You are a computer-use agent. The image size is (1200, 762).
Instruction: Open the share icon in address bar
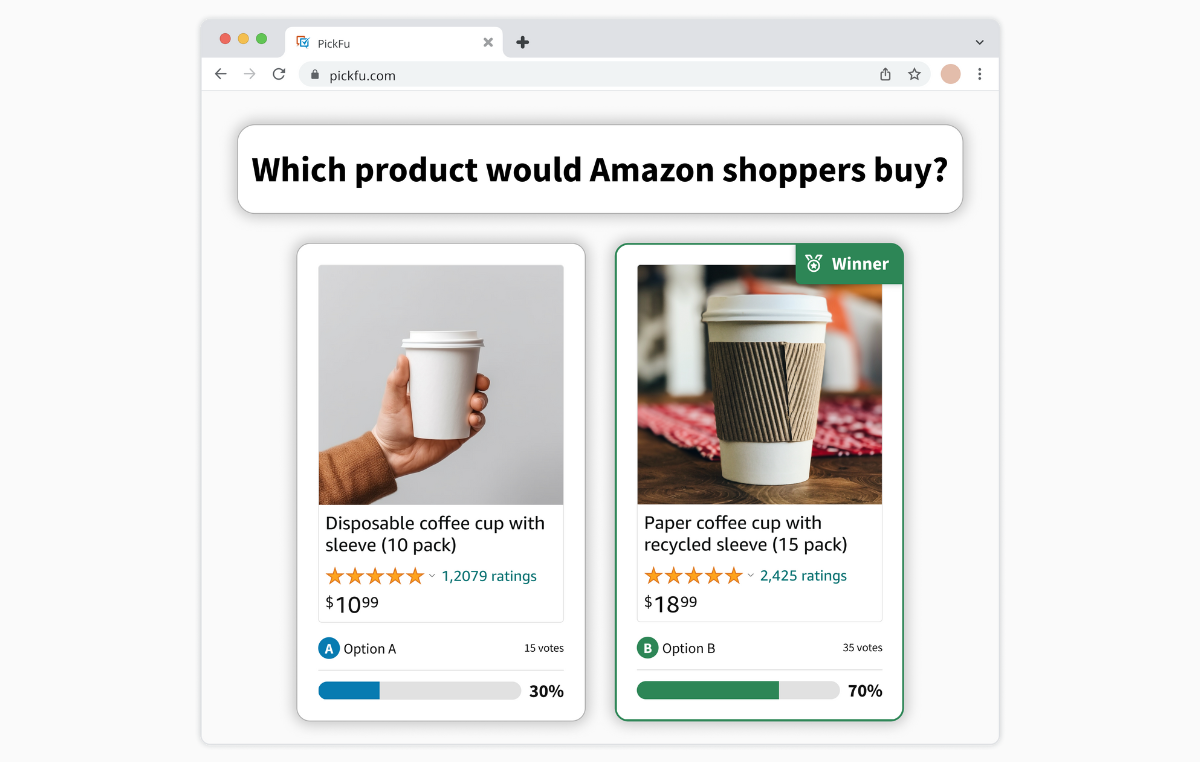pos(885,74)
